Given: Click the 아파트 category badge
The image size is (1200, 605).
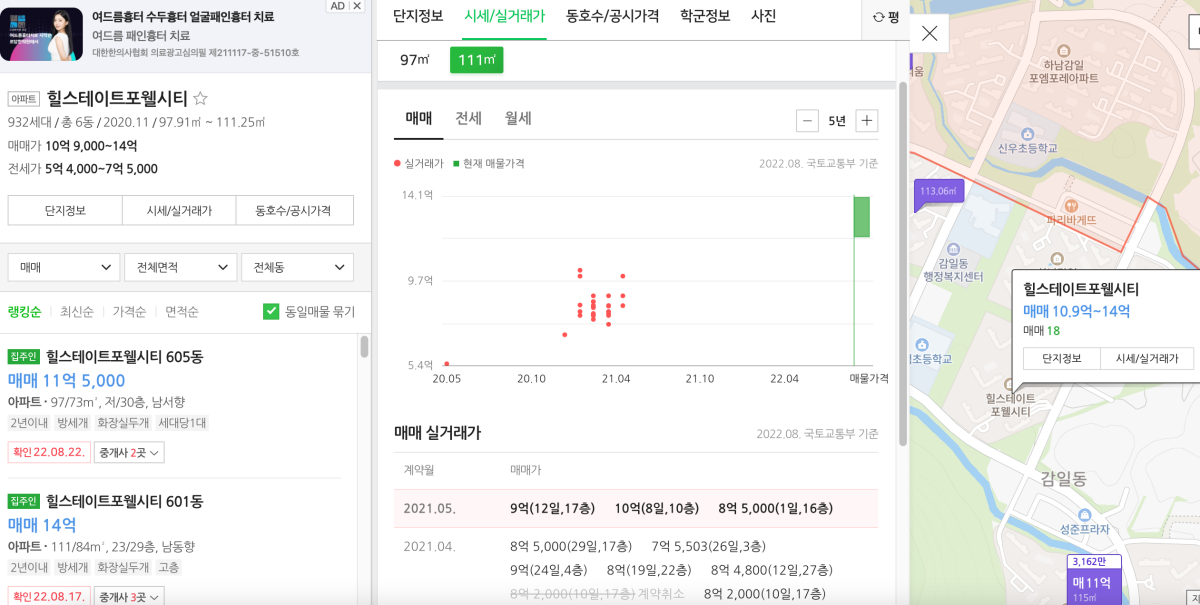Looking at the screenshot, I should 24,99.
